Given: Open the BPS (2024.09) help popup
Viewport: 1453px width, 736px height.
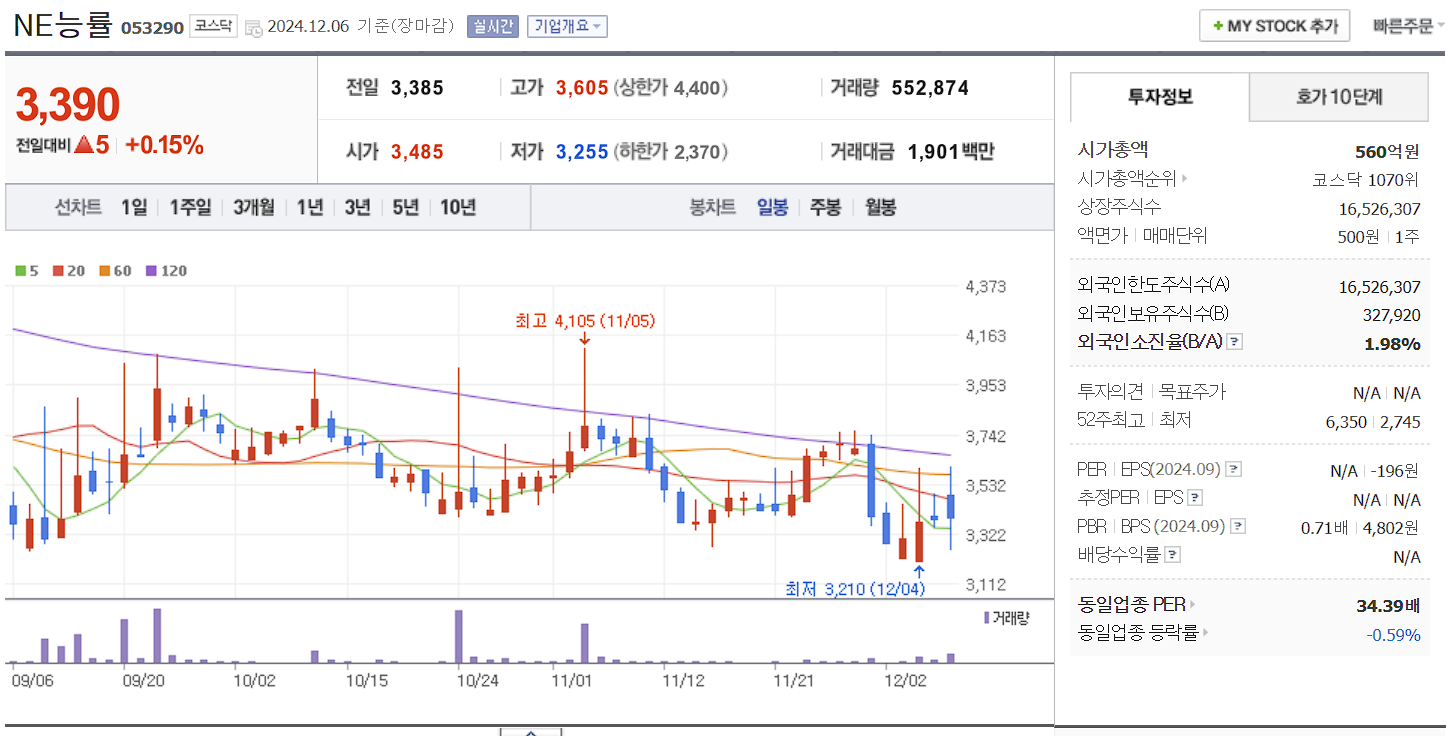Looking at the screenshot, I should (x=1238, y=525).
